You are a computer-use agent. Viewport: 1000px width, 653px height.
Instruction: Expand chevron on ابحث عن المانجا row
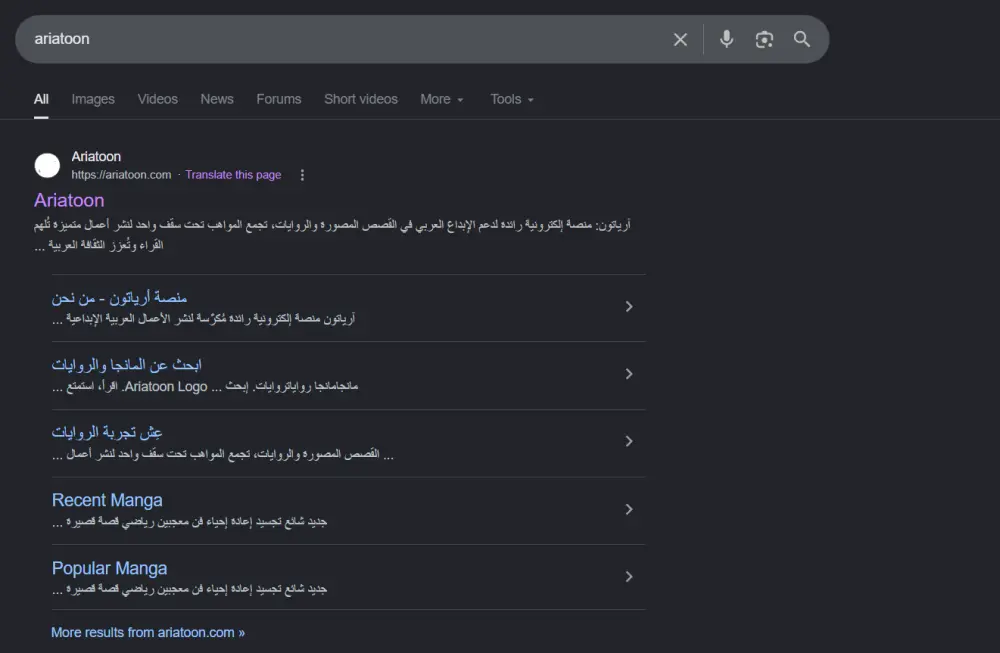pos(629,374)
